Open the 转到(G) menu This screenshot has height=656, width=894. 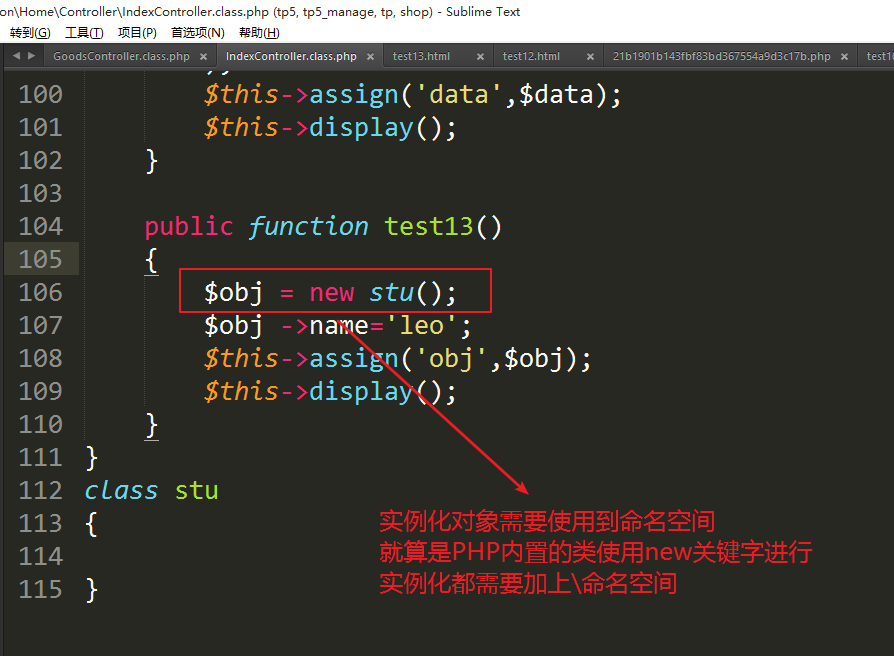tap(30, 33)
